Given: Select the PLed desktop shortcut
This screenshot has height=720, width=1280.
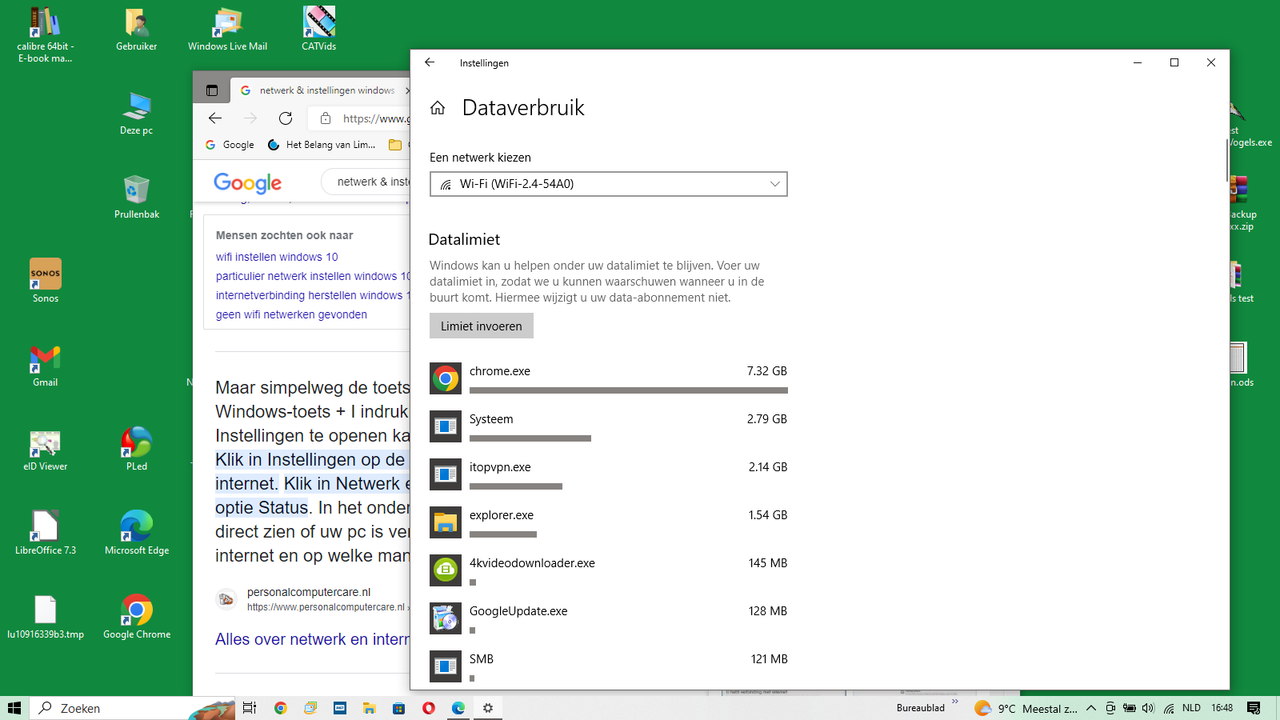Looking at the screenshot, I should point(136,450).
